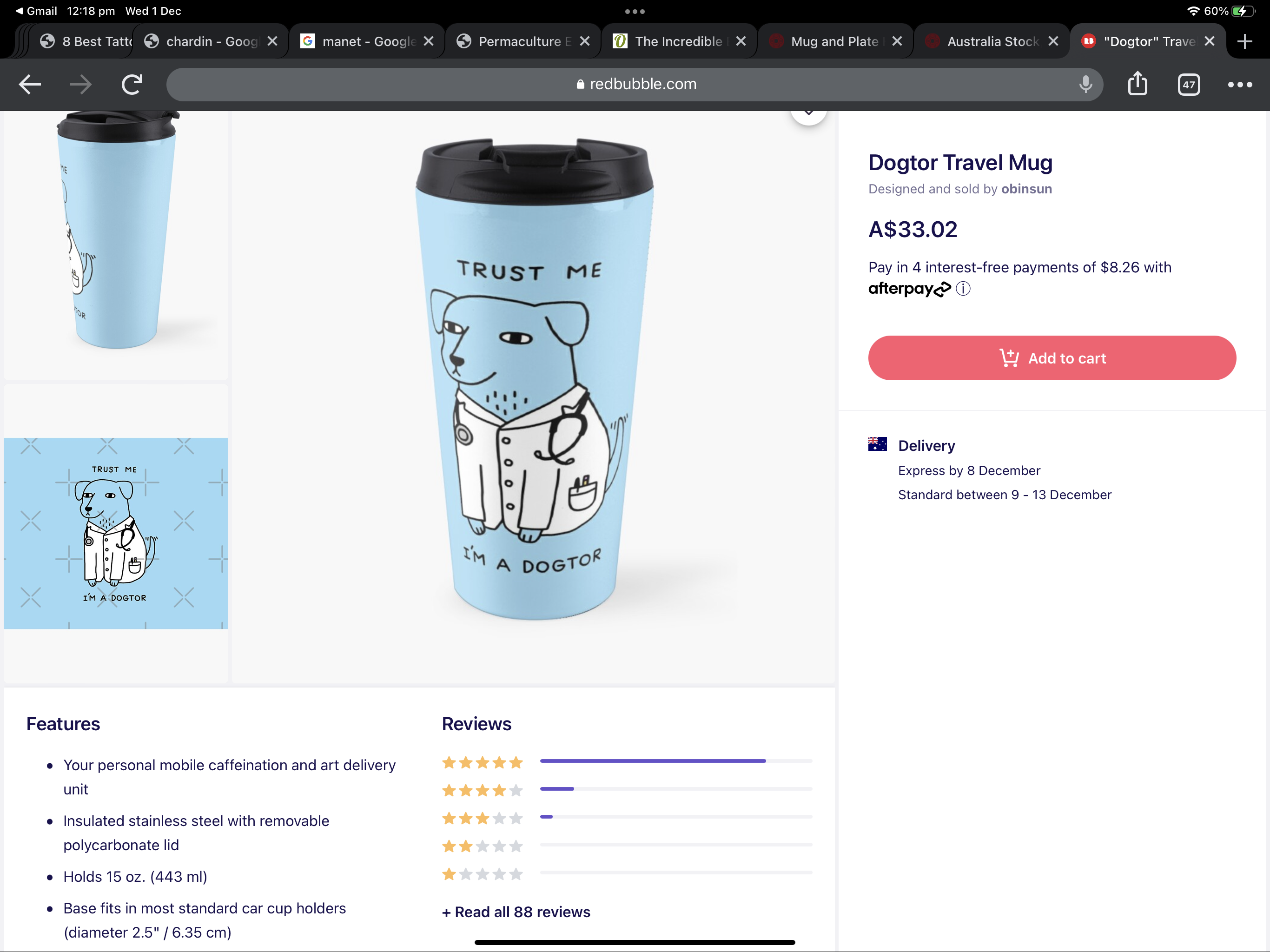Tap the afterpay logo
This screenshot has width=1270, height=952.
tap(909, 288)
